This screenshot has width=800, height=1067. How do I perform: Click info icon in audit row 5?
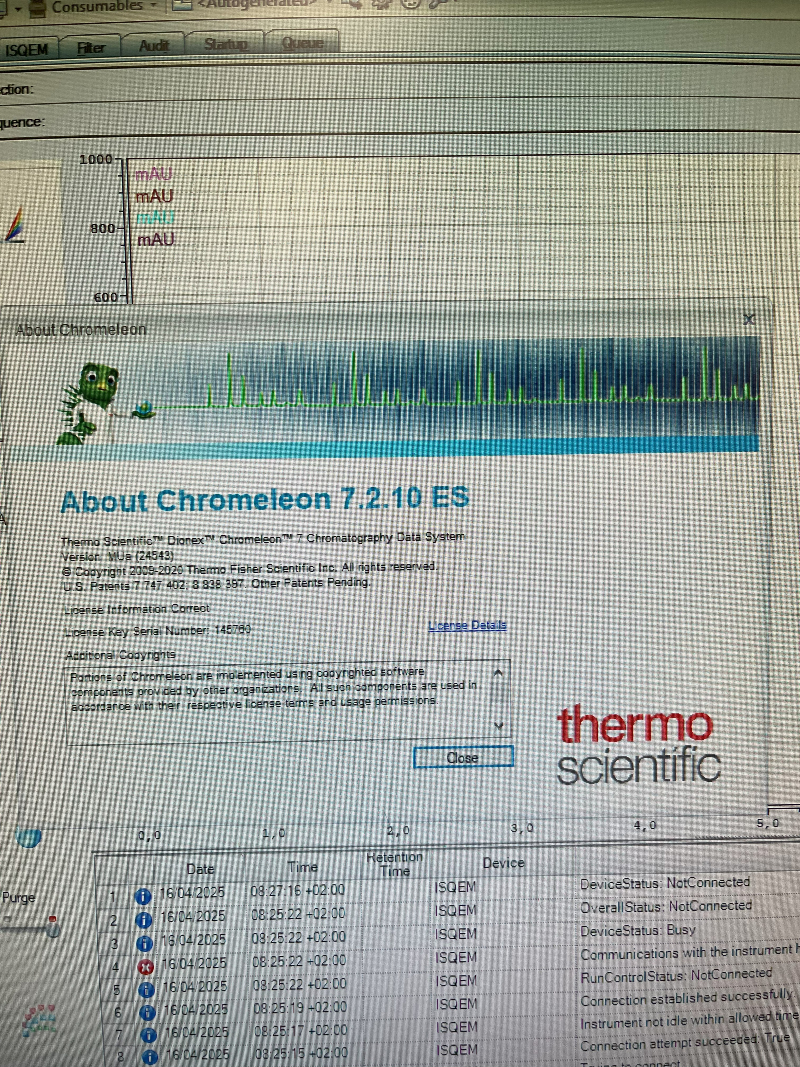(146, 990)
